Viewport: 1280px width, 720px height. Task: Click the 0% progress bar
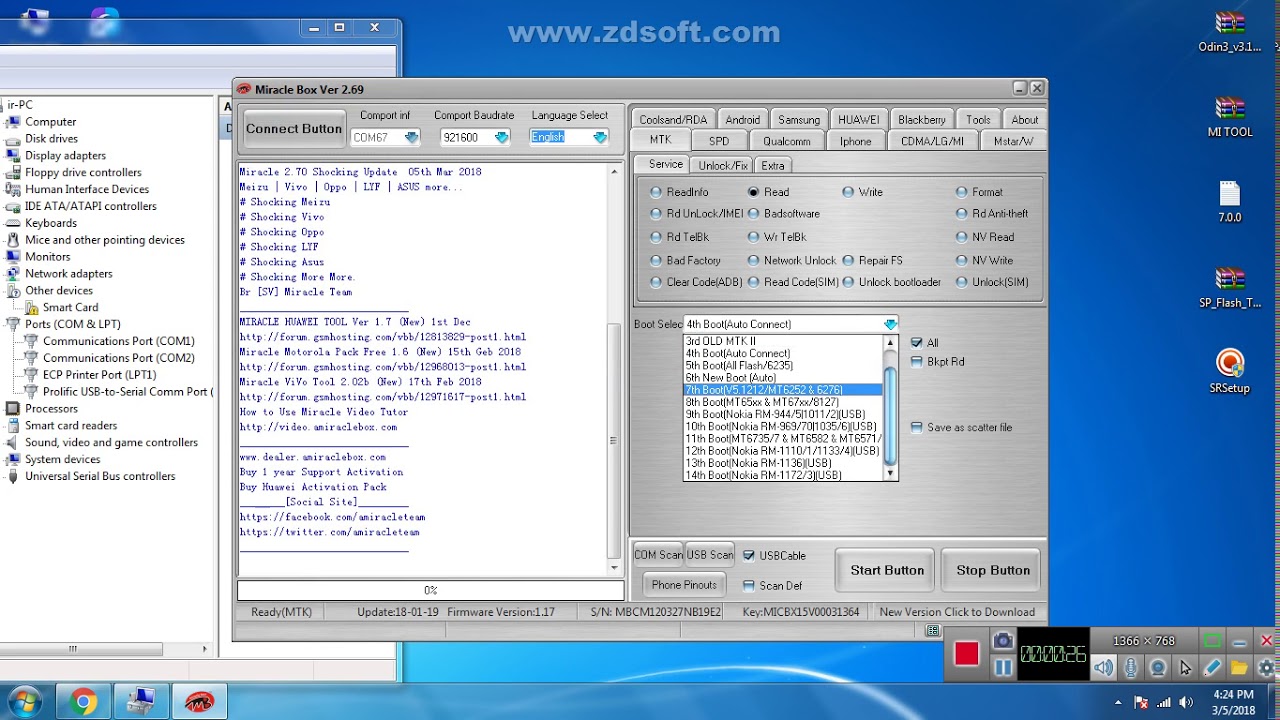pyautogui.click(x=431, y=591)
